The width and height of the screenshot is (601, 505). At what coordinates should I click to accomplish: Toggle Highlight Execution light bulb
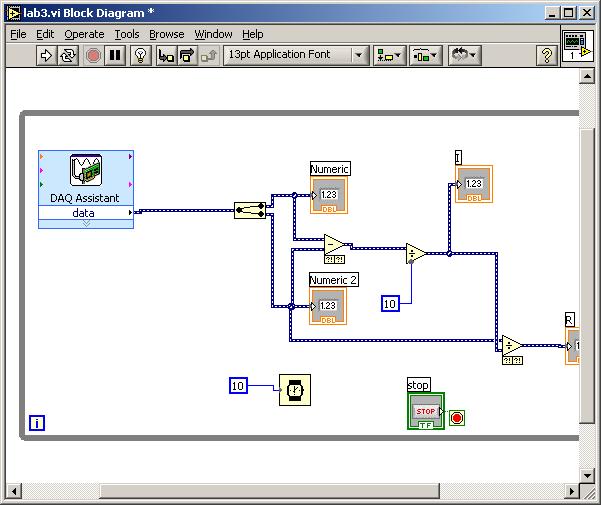141,56
